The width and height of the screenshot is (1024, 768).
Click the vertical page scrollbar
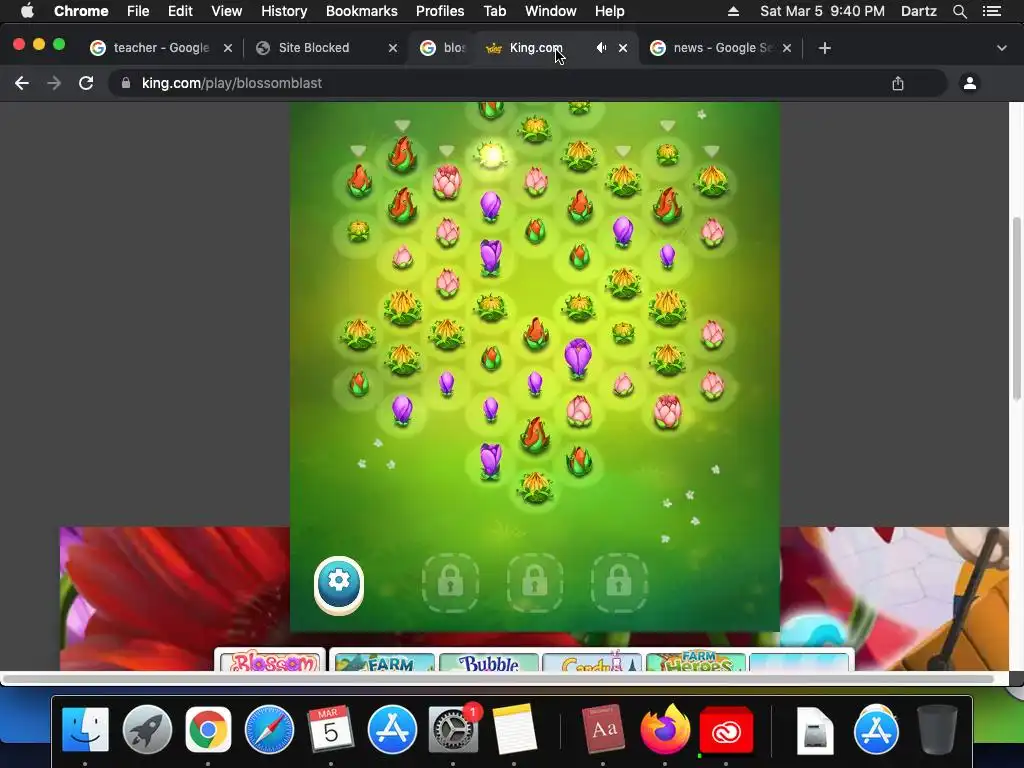pyautogui.click(x=1016, y=307)
